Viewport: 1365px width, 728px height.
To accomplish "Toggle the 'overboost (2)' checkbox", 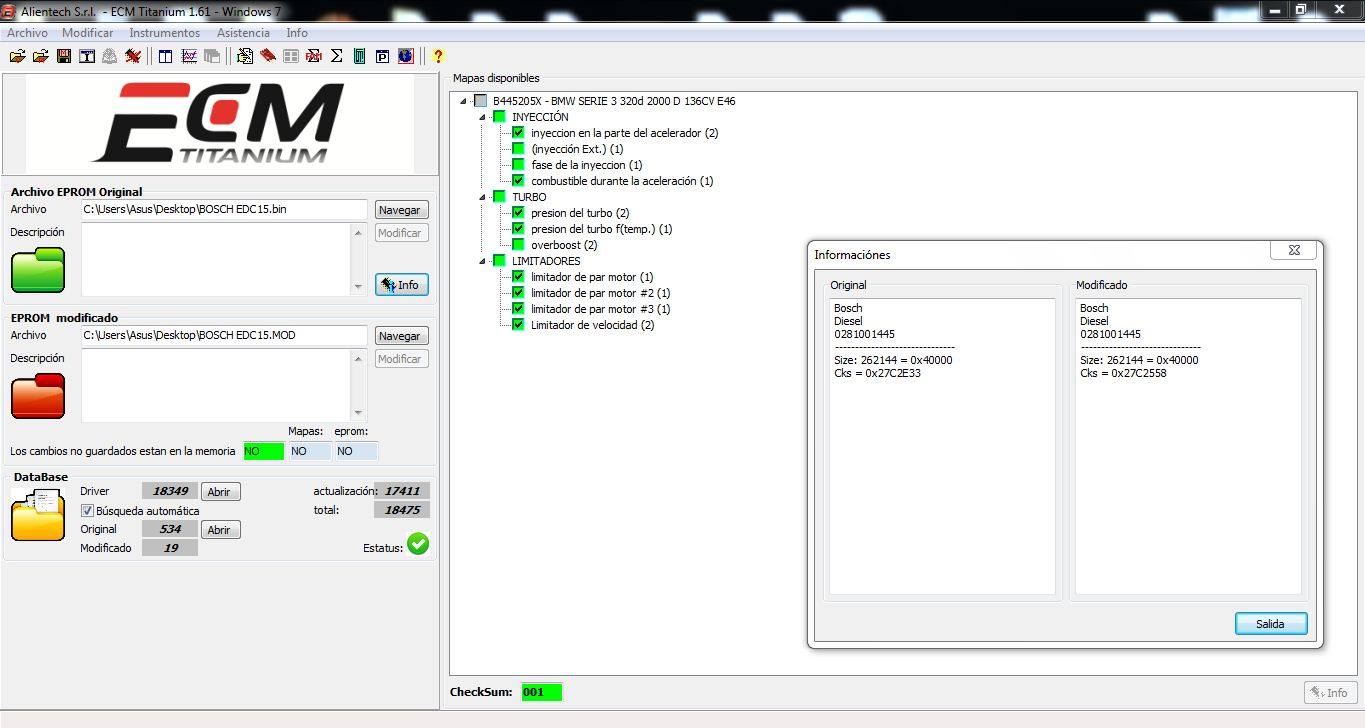I will click(518, 245).
